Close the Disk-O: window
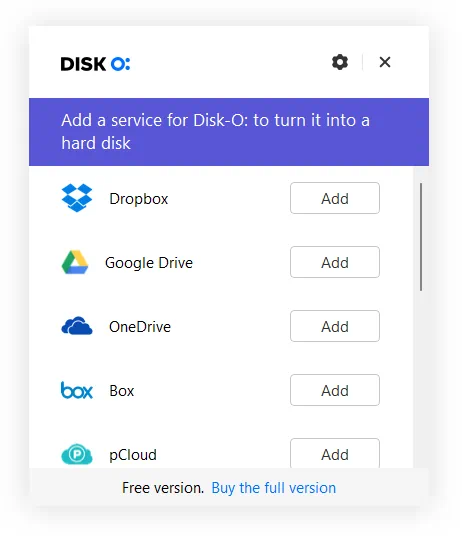Viewport: 462px width, 536px height. click(385, 62)
